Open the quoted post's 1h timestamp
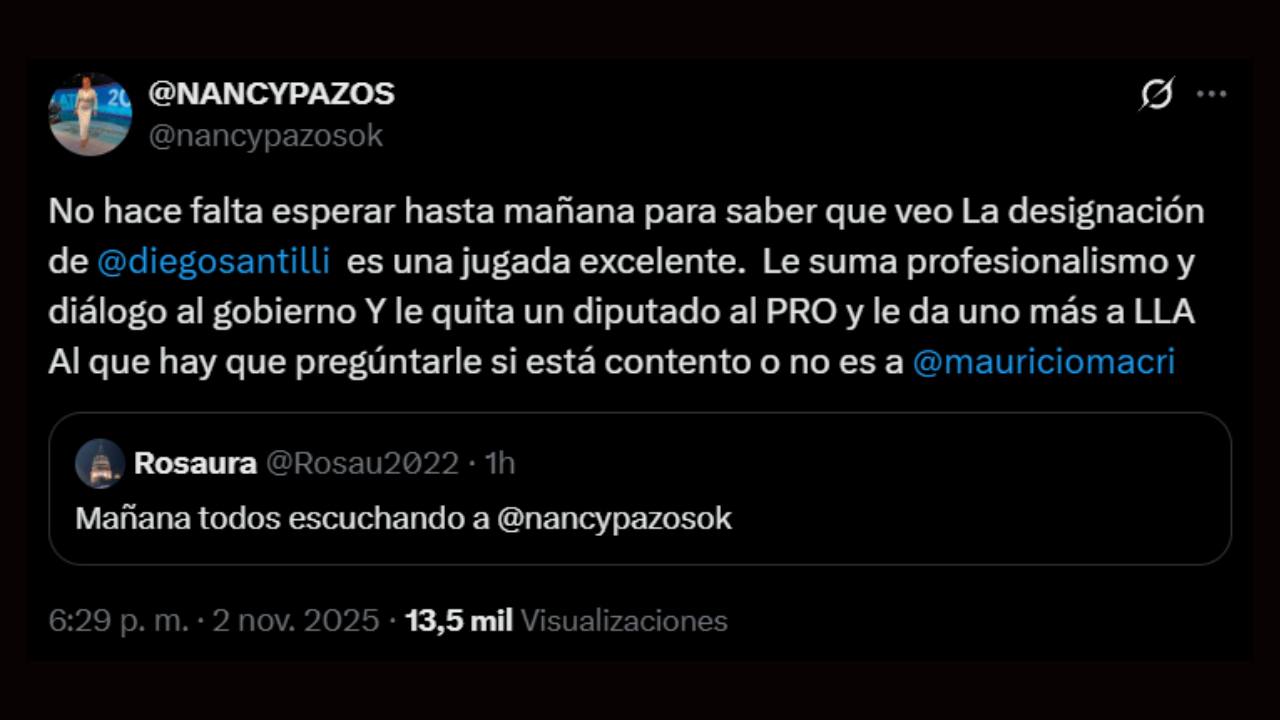The height and width of the screenshot is (720, 1280). pyautogui.click(x=499, y=463)
